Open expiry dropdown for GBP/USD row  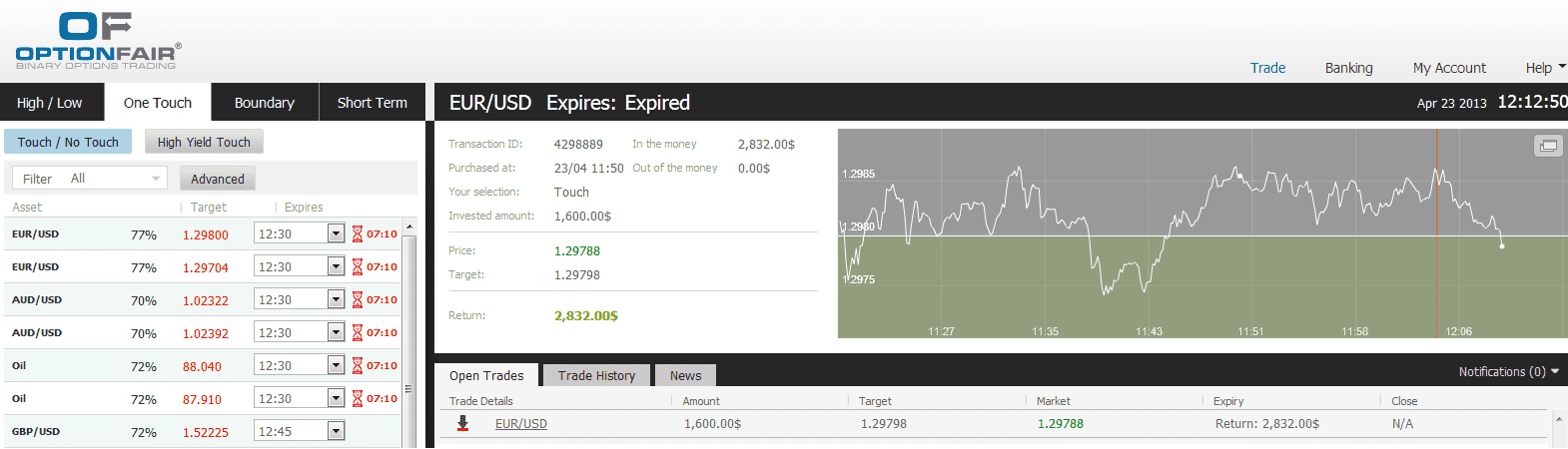click(x=336, y=431)
